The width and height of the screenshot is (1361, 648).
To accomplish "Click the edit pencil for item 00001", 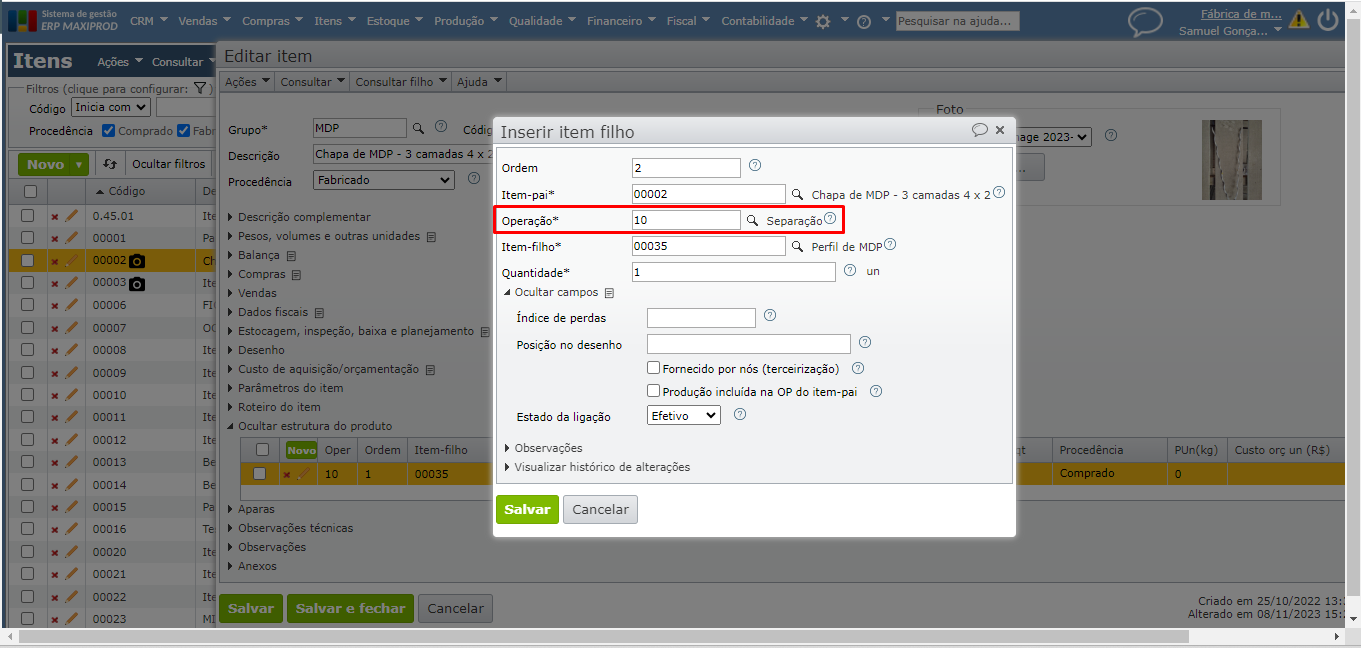I will pyautogui.click(x=71, y=238).
